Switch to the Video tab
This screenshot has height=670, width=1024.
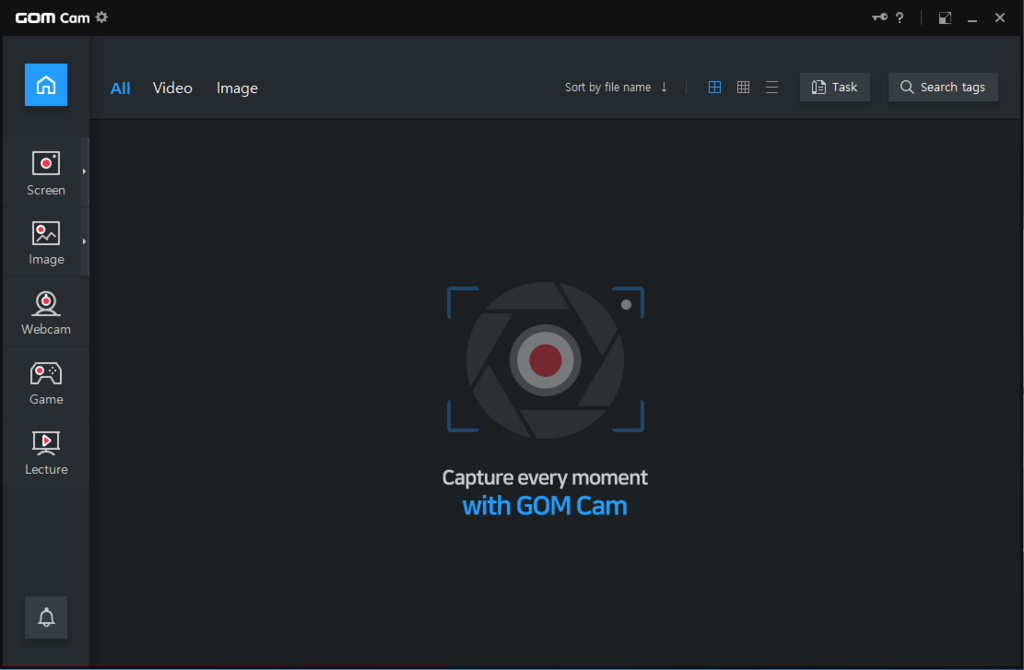point(172,88)
